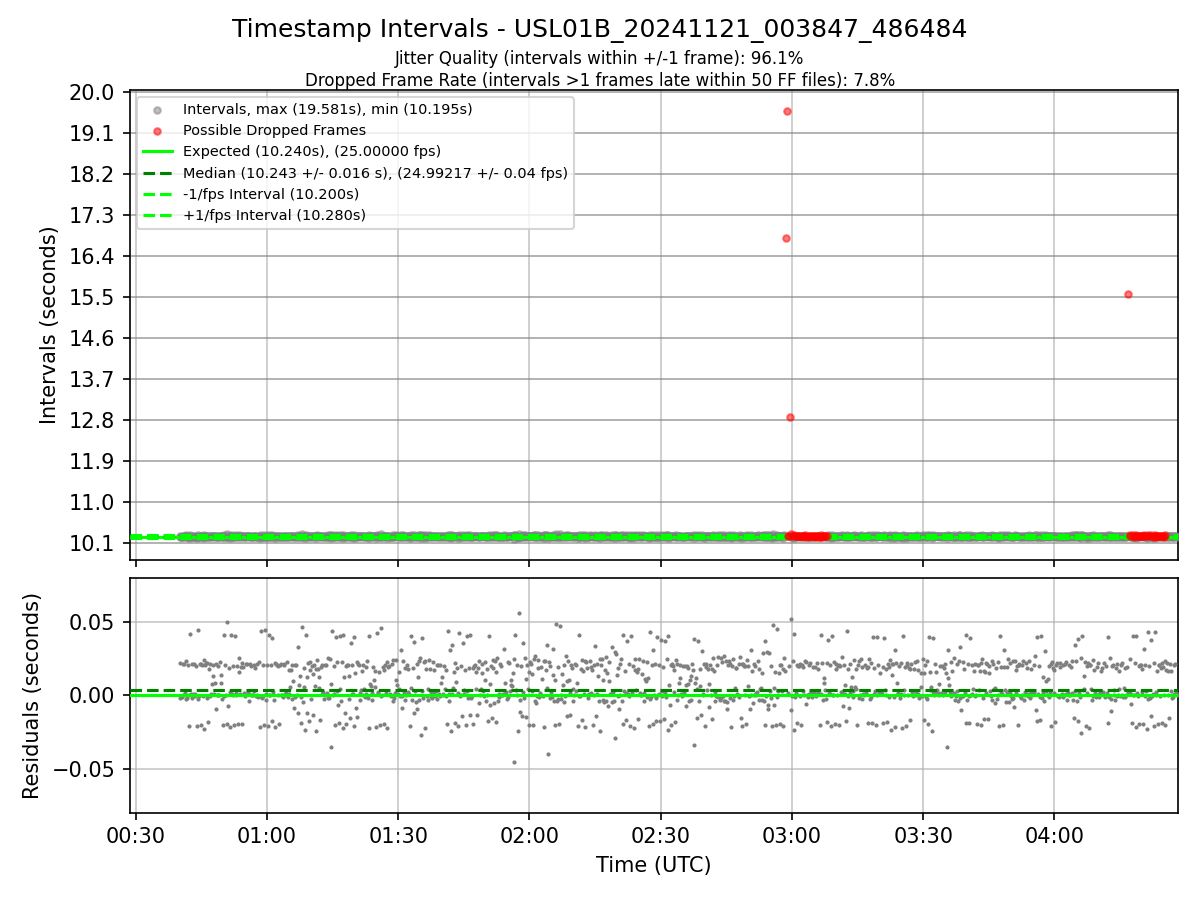Click the gray dot marker in the legend
Image resolution: width=1200 pixels, height=900 pixels.
coord(157,109)
